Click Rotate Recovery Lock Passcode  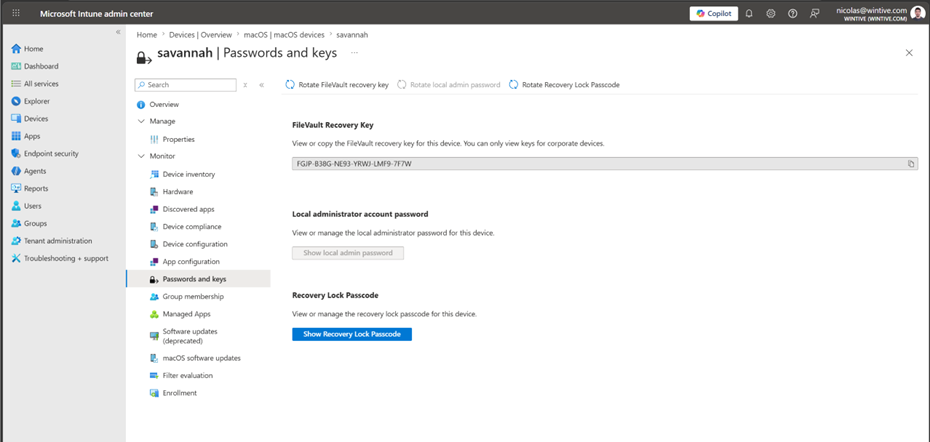565,85
